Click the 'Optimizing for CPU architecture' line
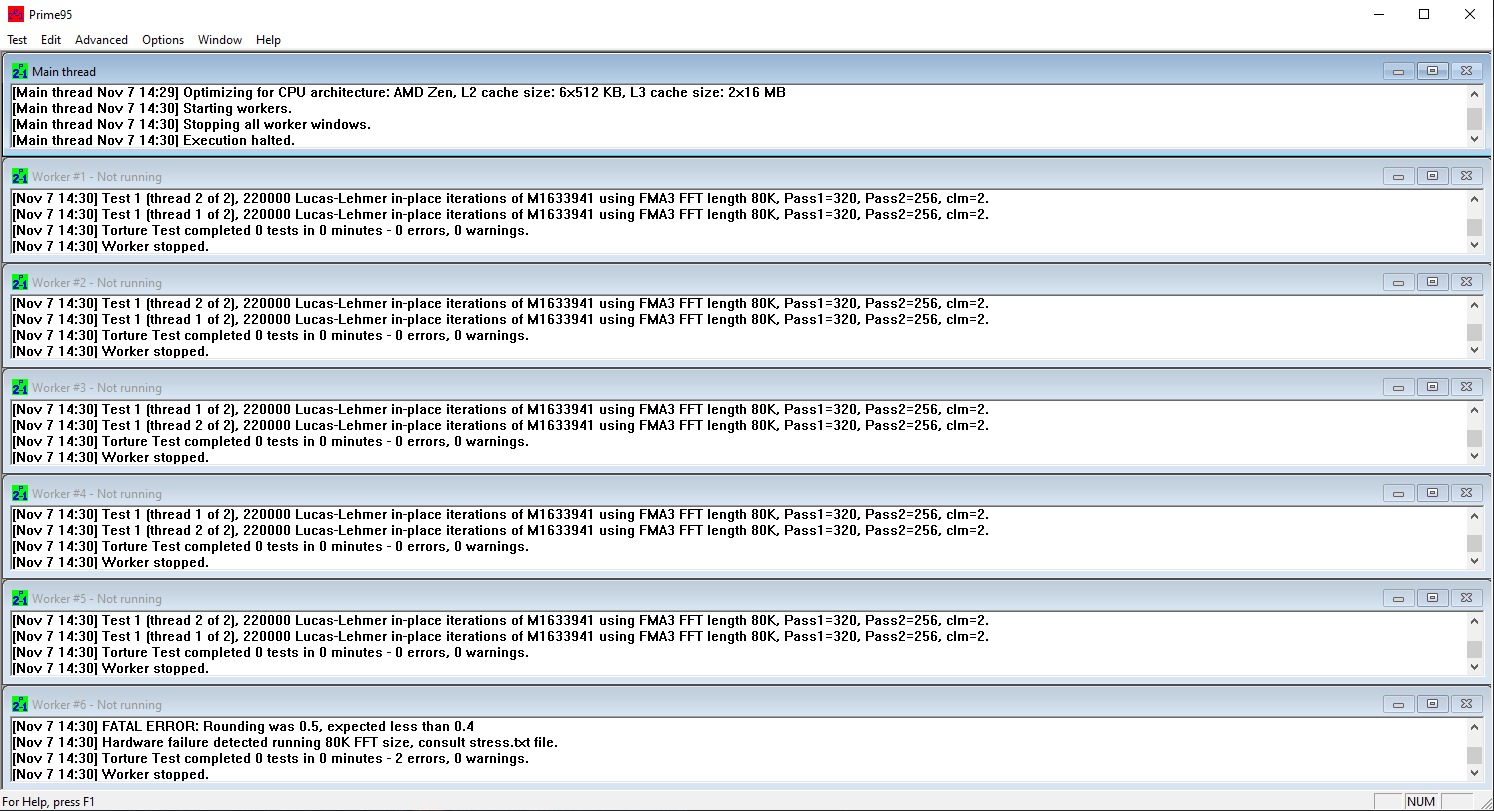The height and width of the screenshot is (811, 1494). [x=399, y=92]
